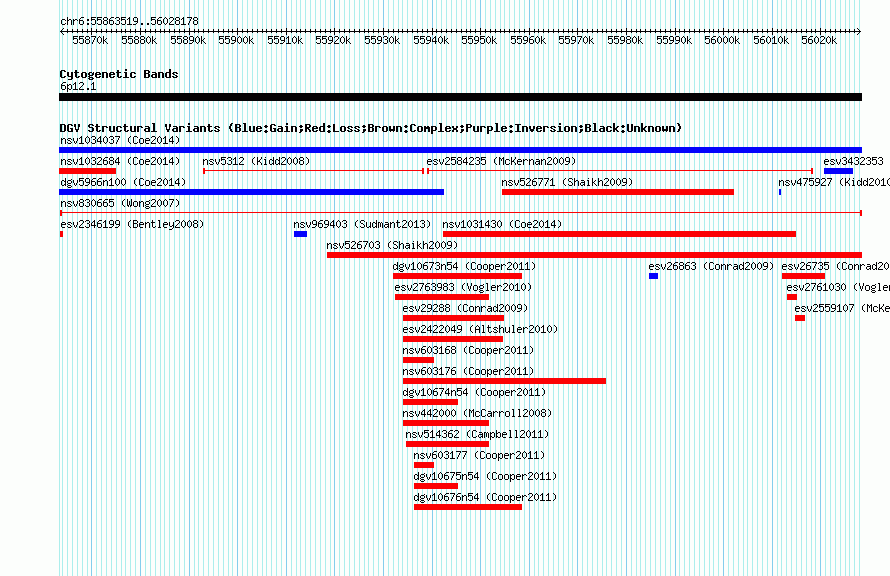Screen dimensions: 890x576
Task: Click the blue bar of esv3432353
Action: (x=838, y=171)
